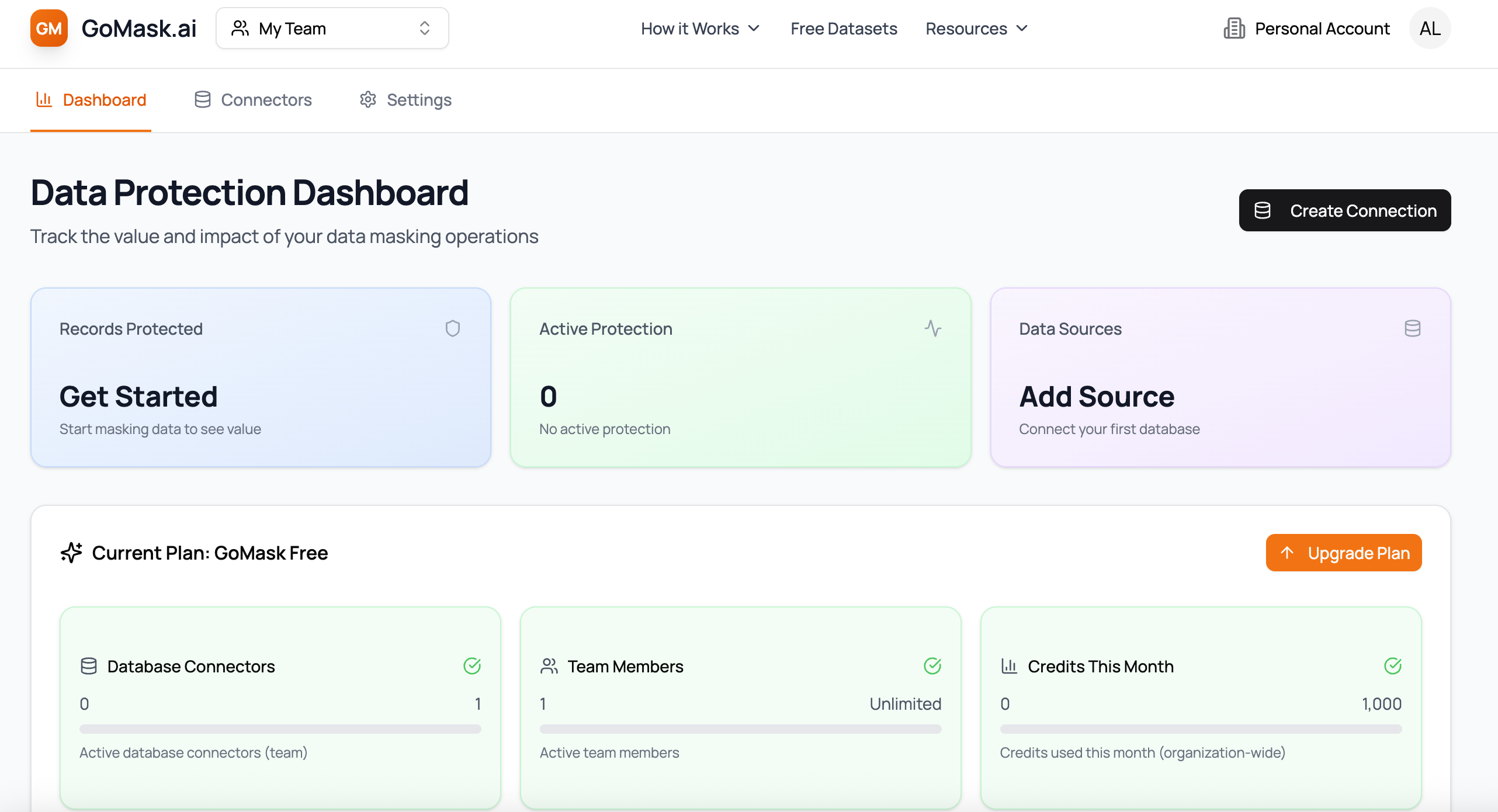Click the Credits This Month progress bar
Viewport: 1498px width, 812px height.
pyautogui.click(x=1201, y=729)
